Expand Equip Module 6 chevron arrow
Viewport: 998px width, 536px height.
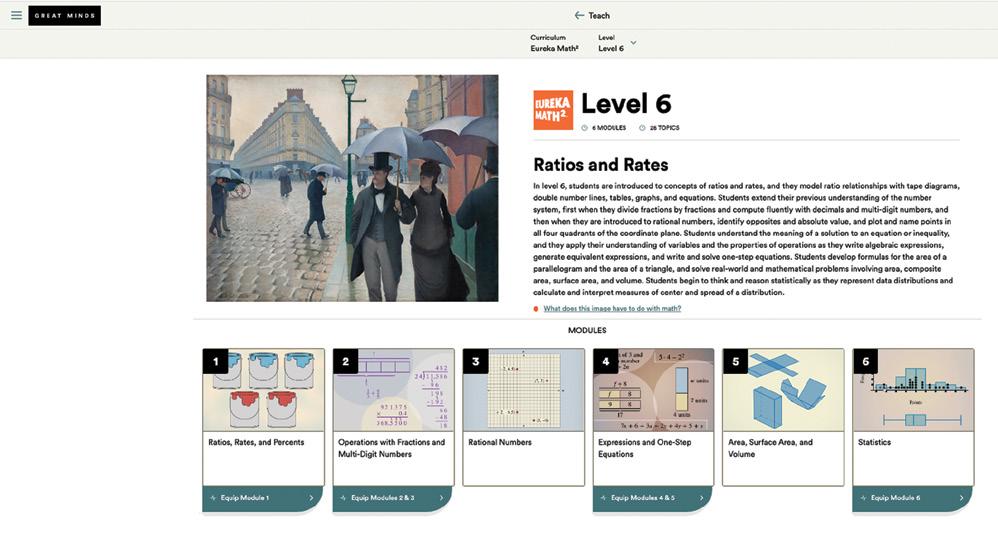pos(961,498)
